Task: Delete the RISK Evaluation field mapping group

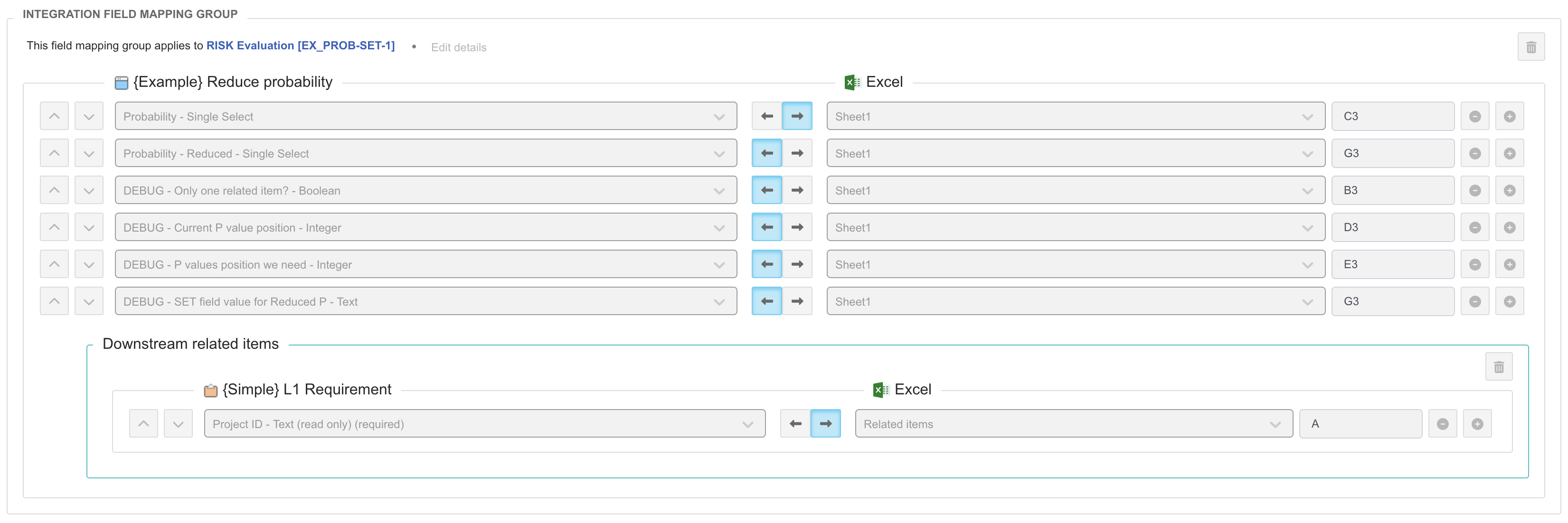Action: [x=1531, y=47]
